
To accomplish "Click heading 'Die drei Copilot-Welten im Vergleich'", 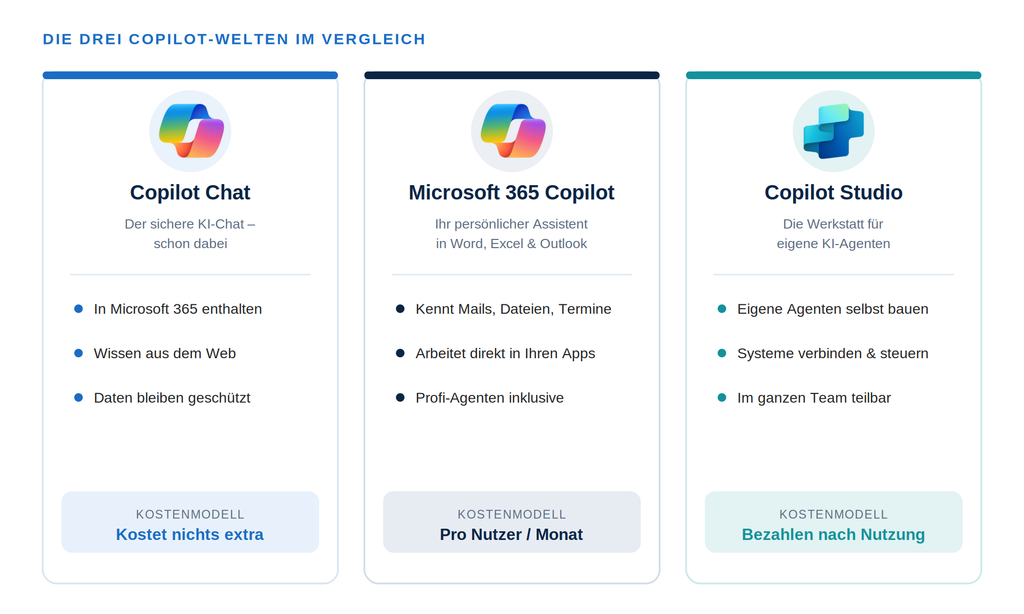I will 234,39.
